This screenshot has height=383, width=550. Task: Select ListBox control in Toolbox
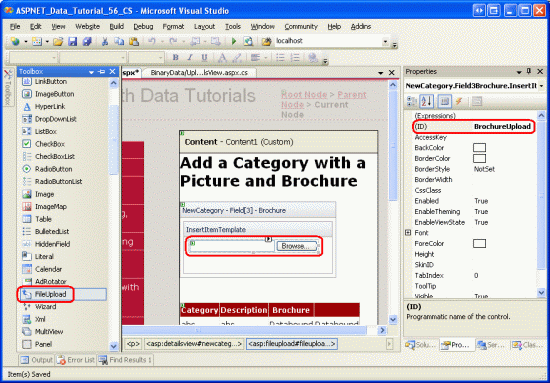click(x=46, y=132)
